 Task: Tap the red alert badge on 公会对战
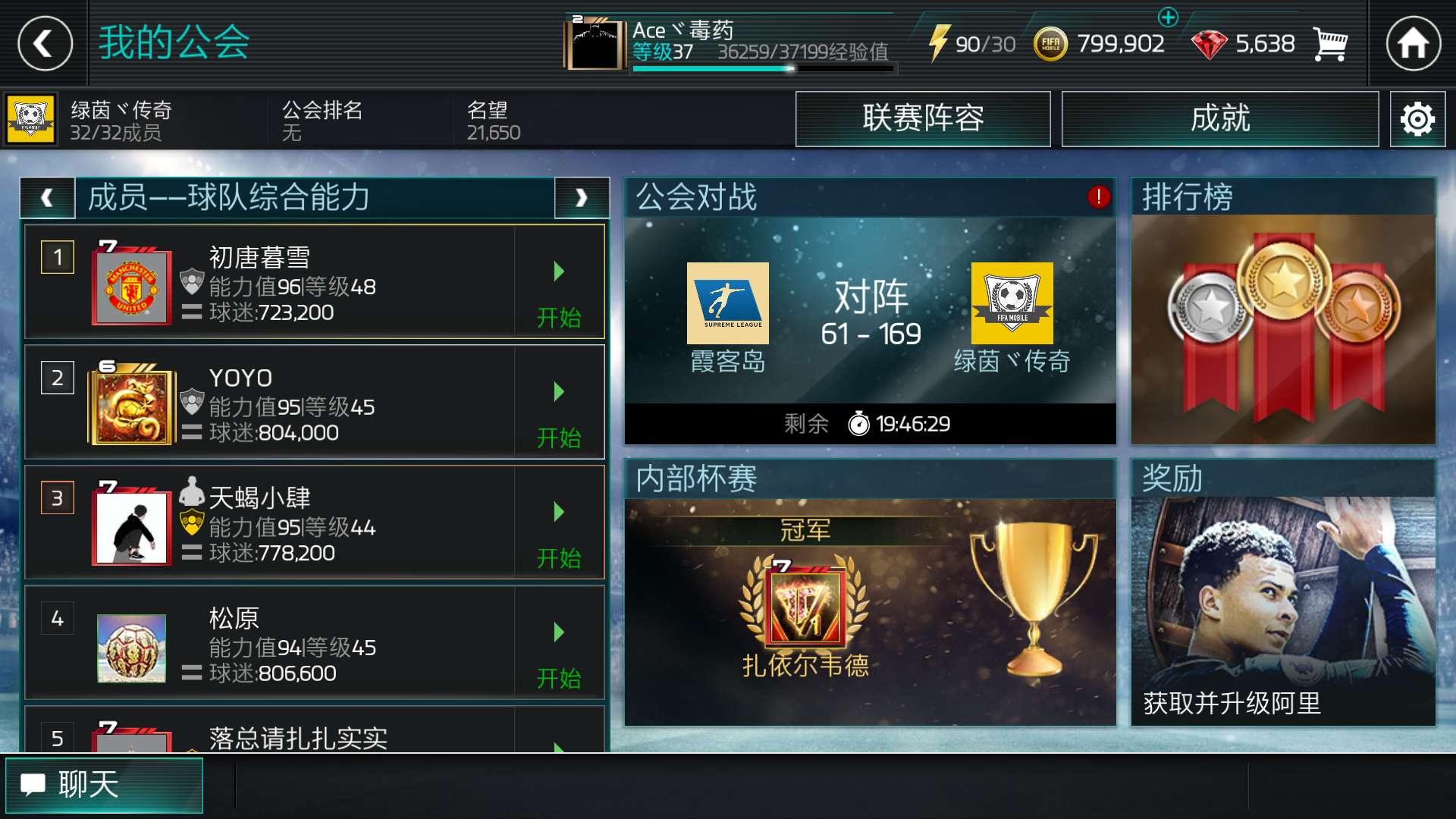point(1098,197)
